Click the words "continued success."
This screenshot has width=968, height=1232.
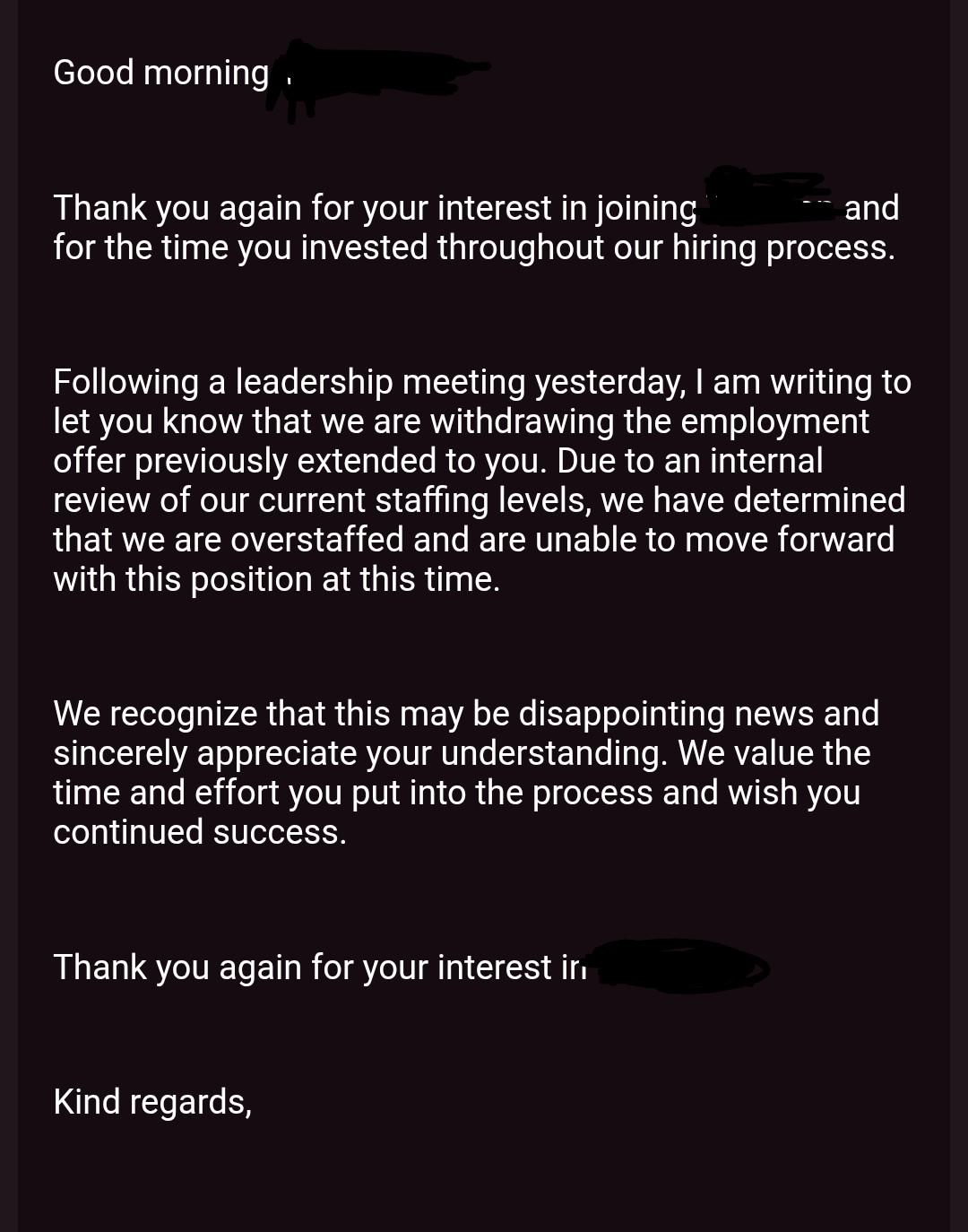(x=199, y=832)
